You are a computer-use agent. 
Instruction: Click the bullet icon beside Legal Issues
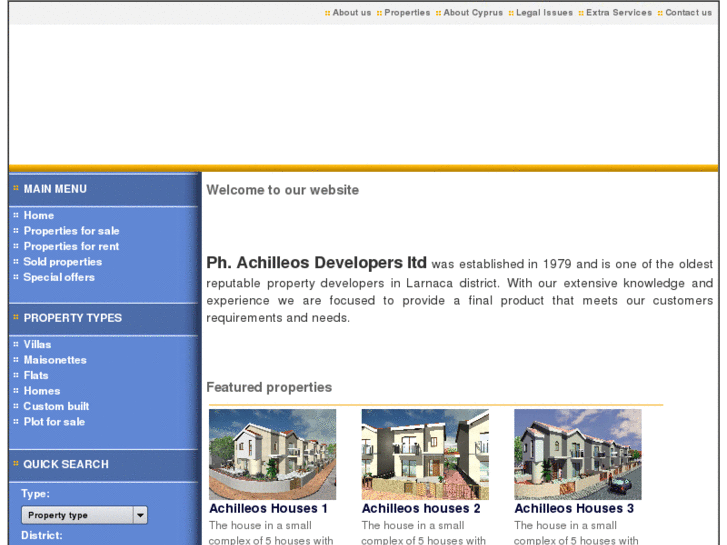(x=511, y=13)
